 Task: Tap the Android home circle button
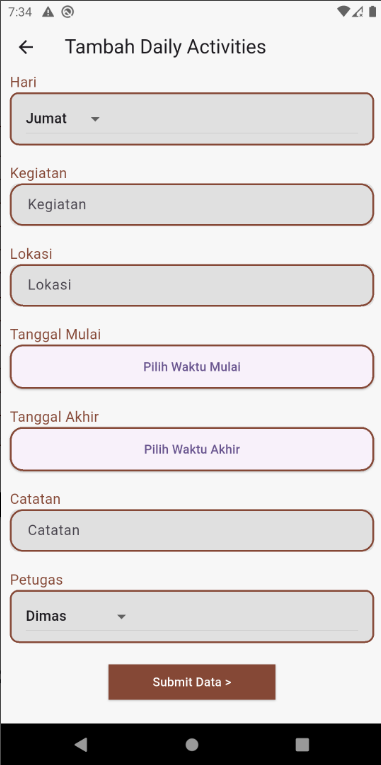point(192,744)
